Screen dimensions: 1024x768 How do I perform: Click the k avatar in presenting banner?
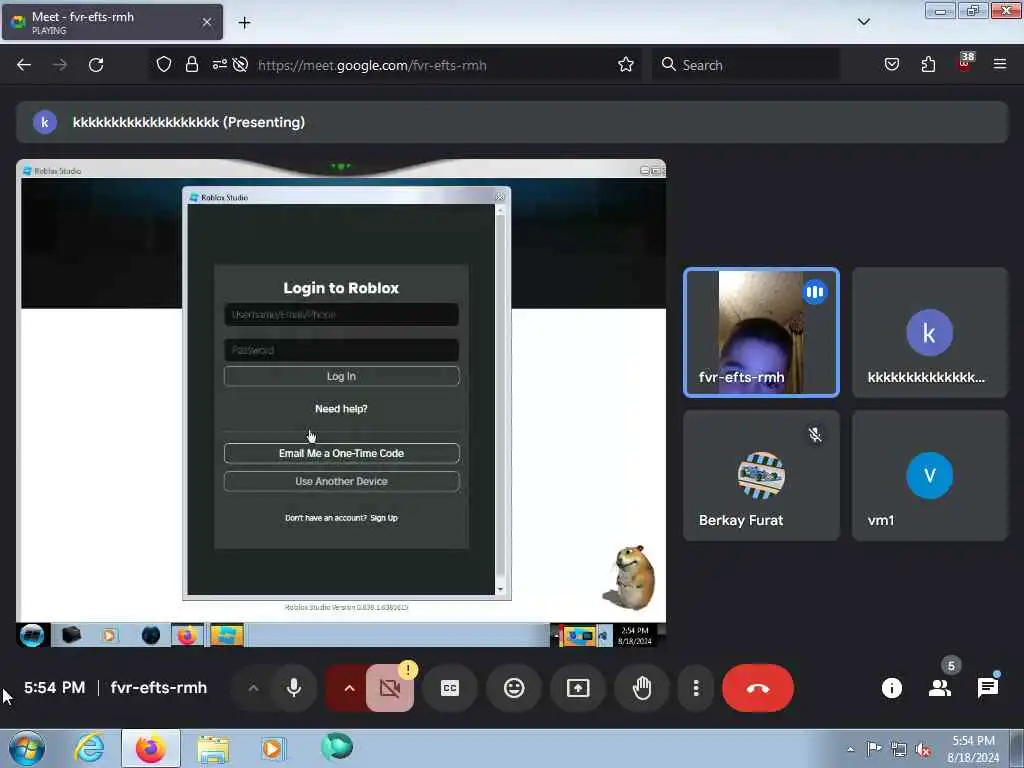pyautogui.click(x=45, y=122)
